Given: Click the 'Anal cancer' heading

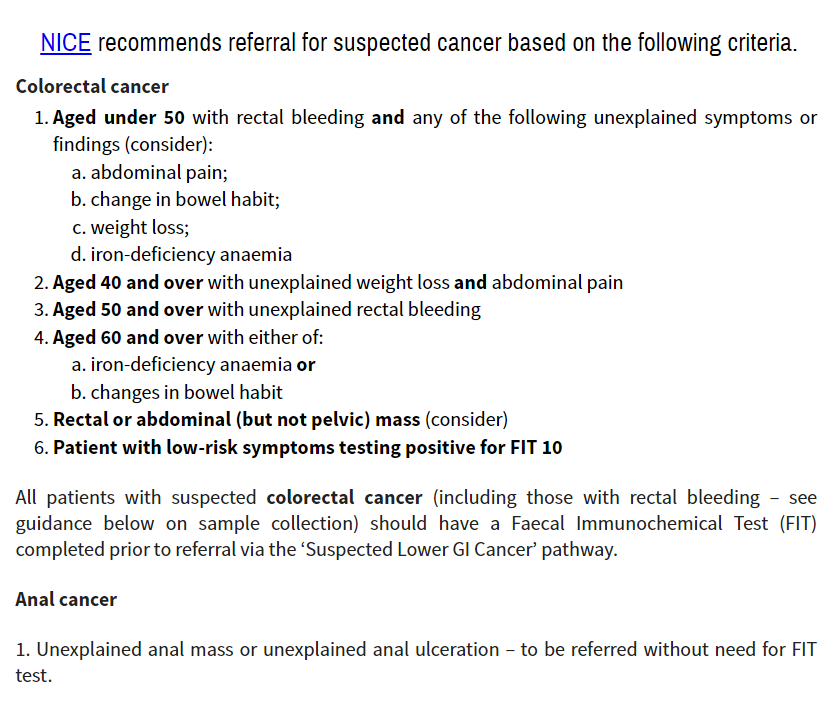Looking at the screenshot, I should point(66,600).
